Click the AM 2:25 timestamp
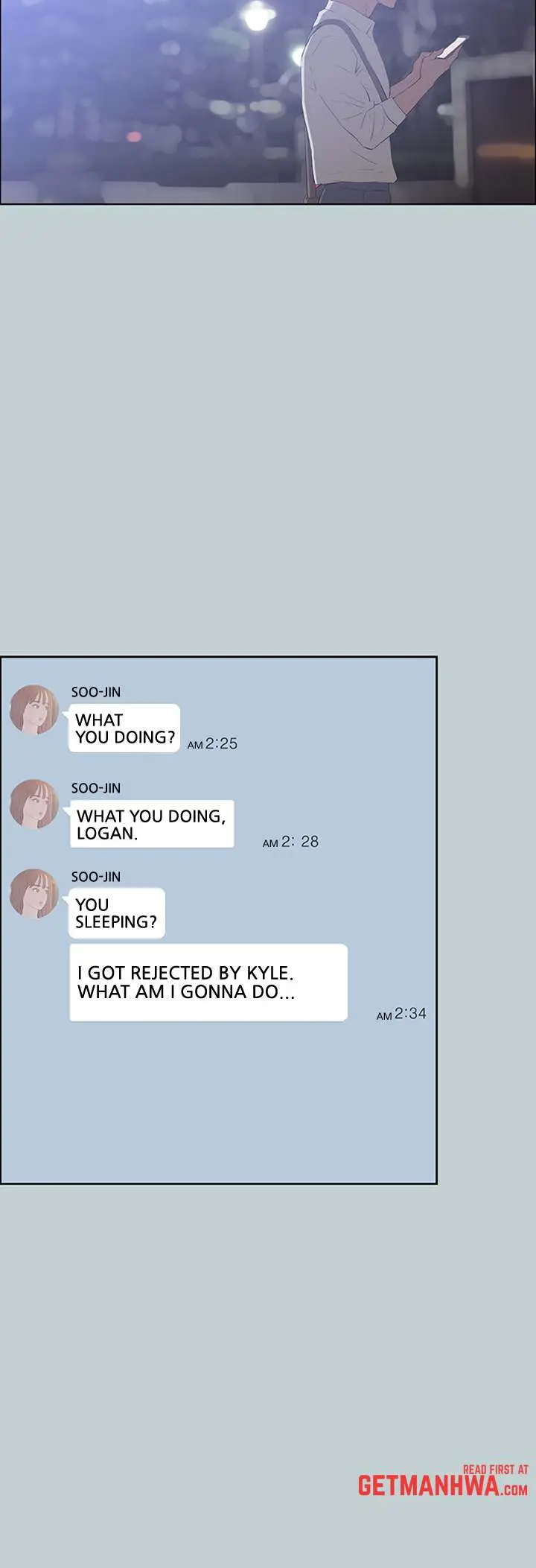 pyautogui.click(x=212, y=743)
